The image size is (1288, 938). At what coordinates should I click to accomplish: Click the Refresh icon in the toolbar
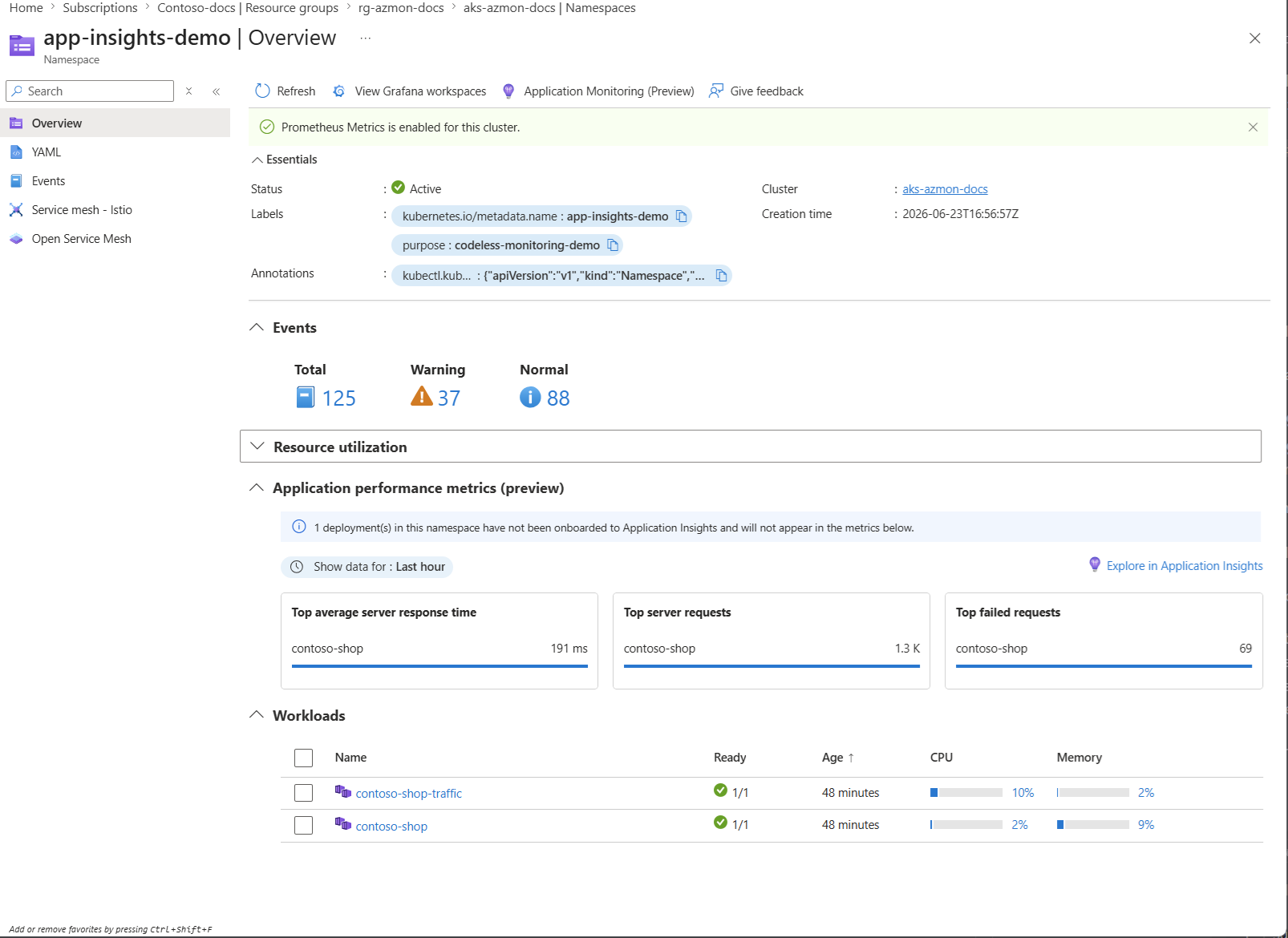tap(262, 91)
